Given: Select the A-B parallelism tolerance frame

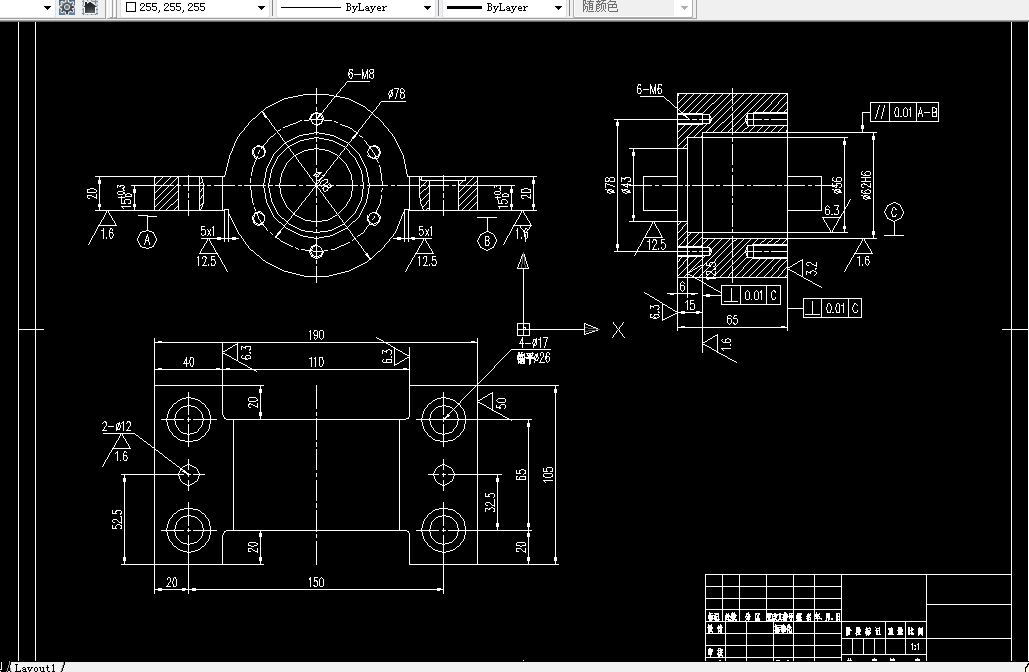Looking at the screenshot, I should [904, 112].
